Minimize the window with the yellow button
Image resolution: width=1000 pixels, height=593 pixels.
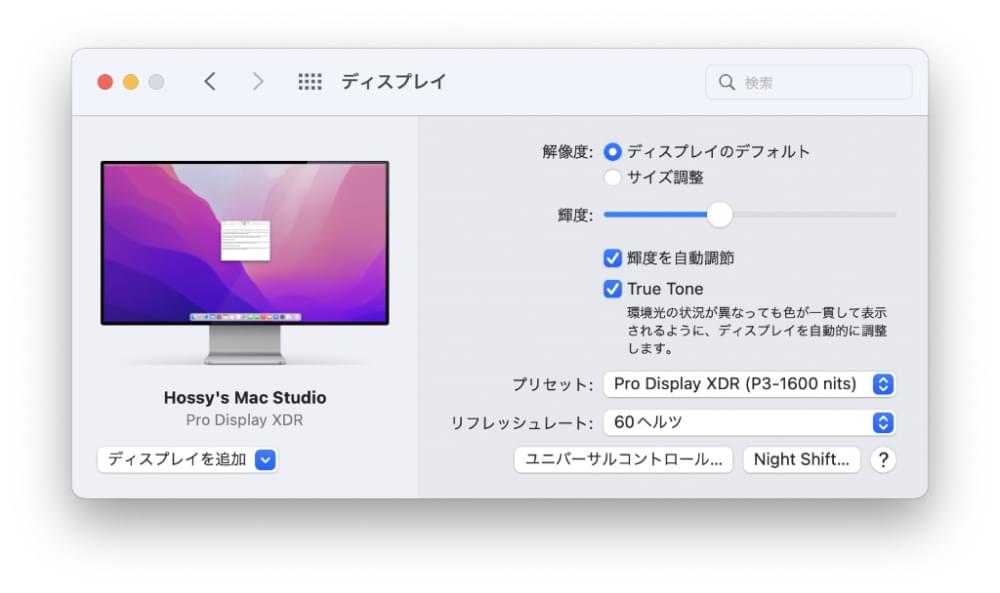tap(131, 82)
